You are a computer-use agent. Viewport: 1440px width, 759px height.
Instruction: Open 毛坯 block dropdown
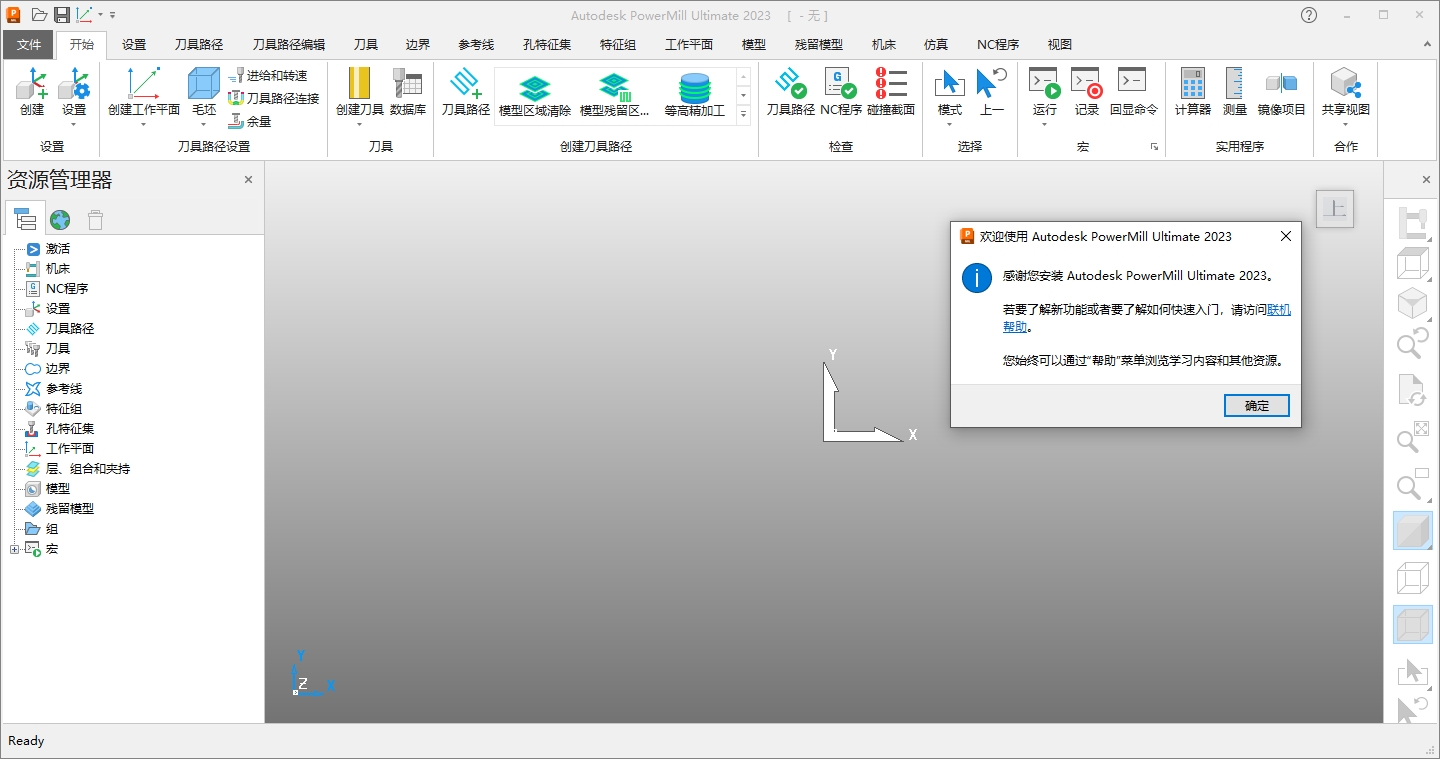(204, 125)
